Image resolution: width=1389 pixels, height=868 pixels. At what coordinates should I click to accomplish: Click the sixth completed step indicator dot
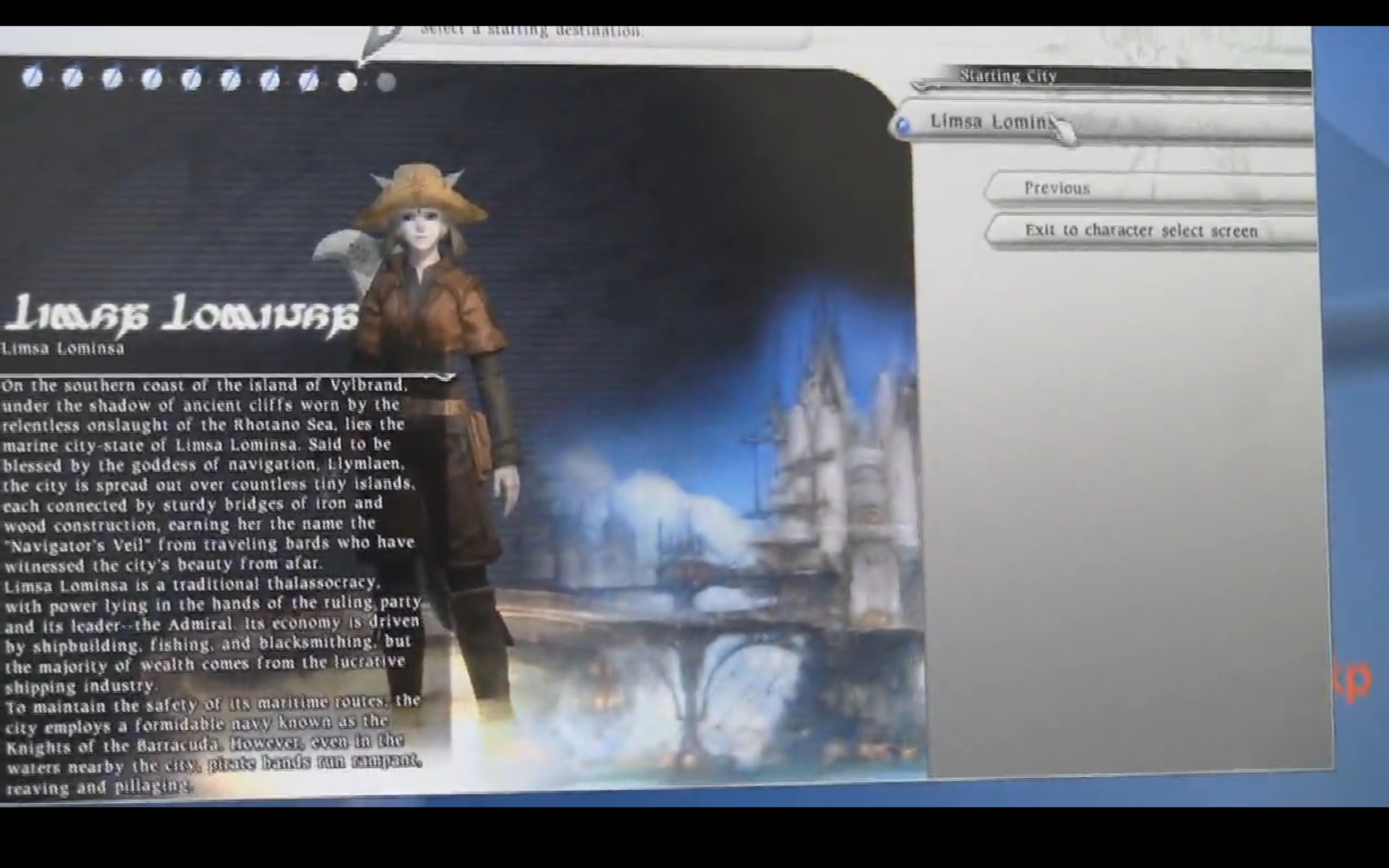230,80
